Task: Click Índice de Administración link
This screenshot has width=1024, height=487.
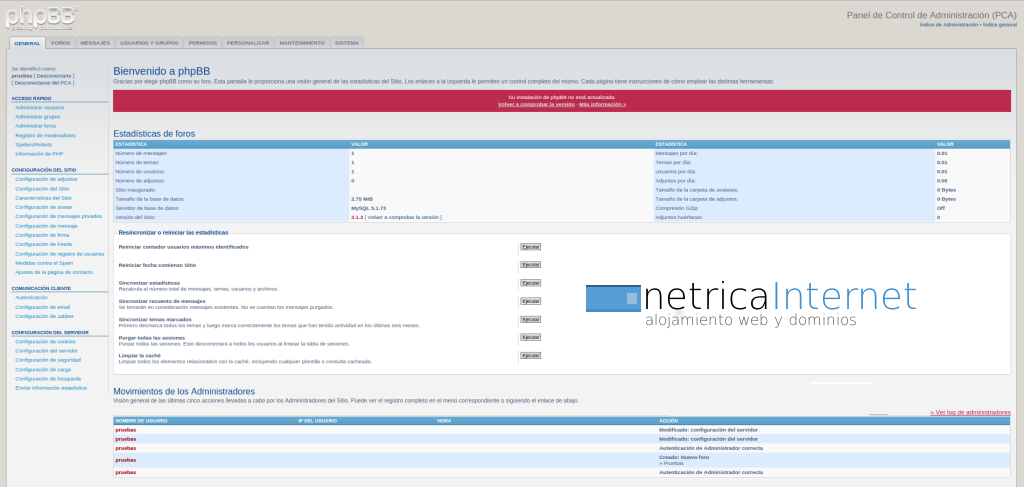Action: pos(949,25)
